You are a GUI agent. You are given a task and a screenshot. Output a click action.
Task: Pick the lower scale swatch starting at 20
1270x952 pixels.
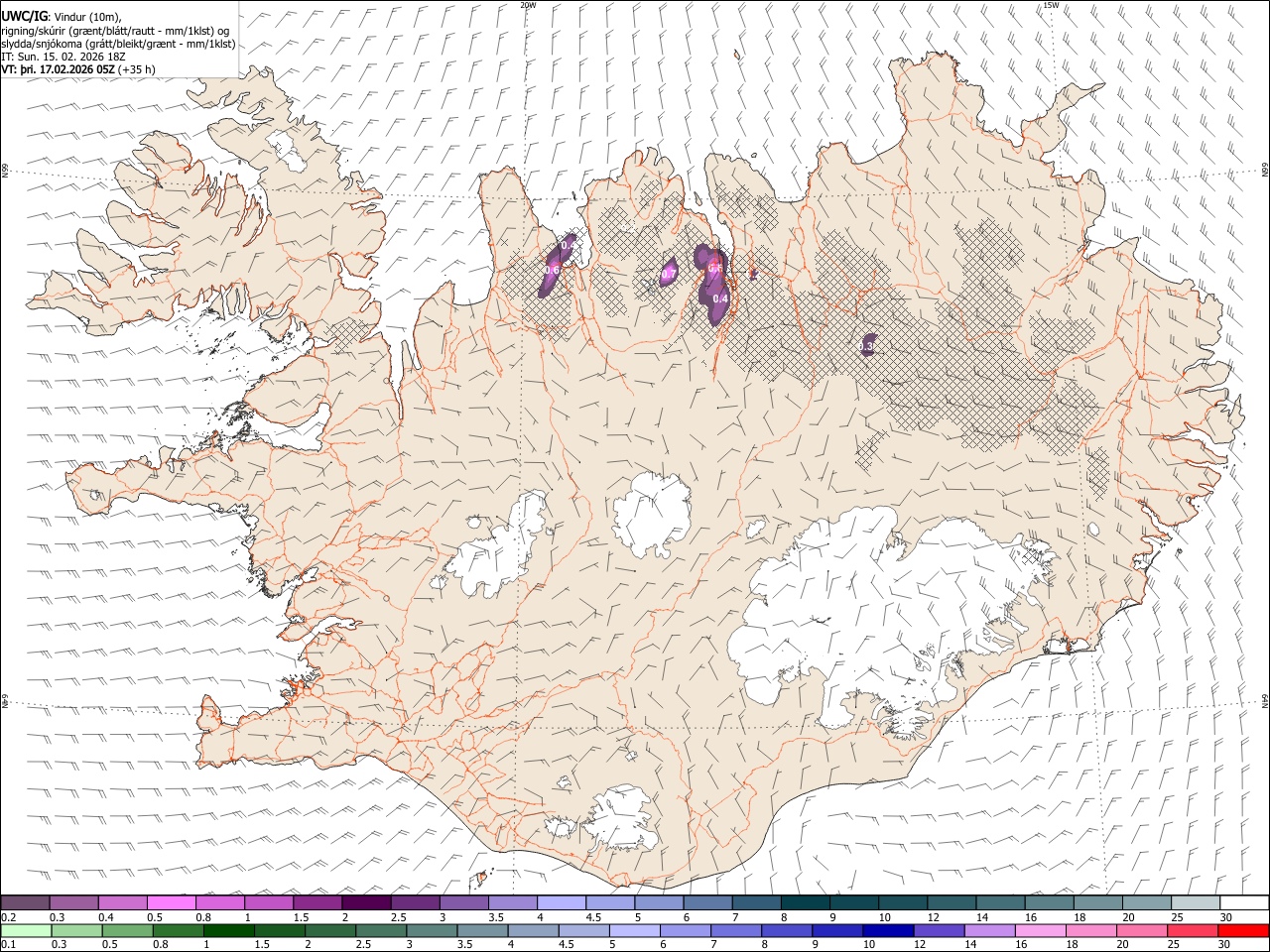(1142, 931)
